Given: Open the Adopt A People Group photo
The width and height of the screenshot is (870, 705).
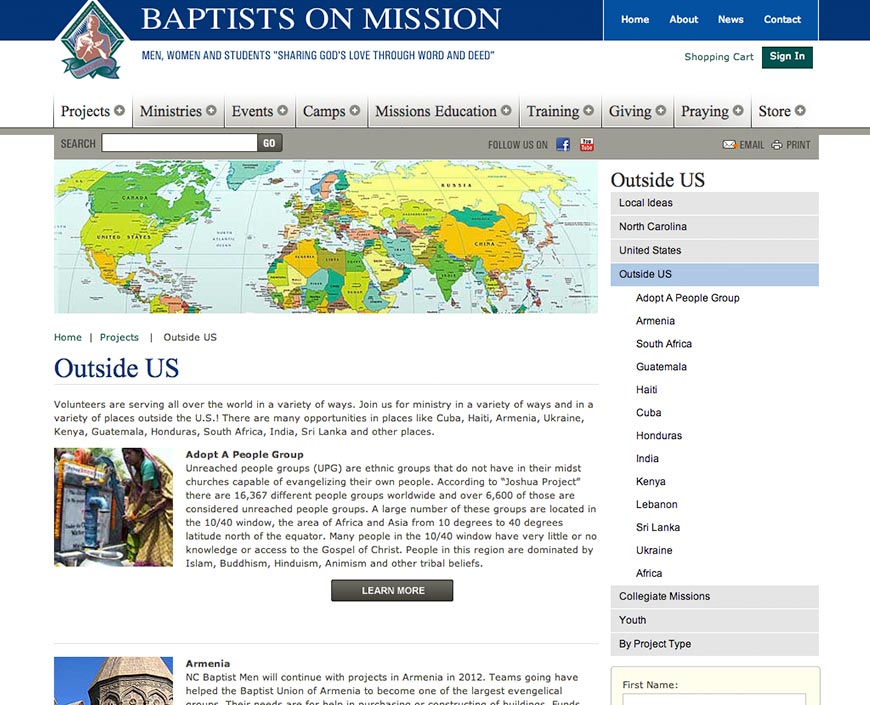Looking at the screenshot, I should click(x=114, y=507).
